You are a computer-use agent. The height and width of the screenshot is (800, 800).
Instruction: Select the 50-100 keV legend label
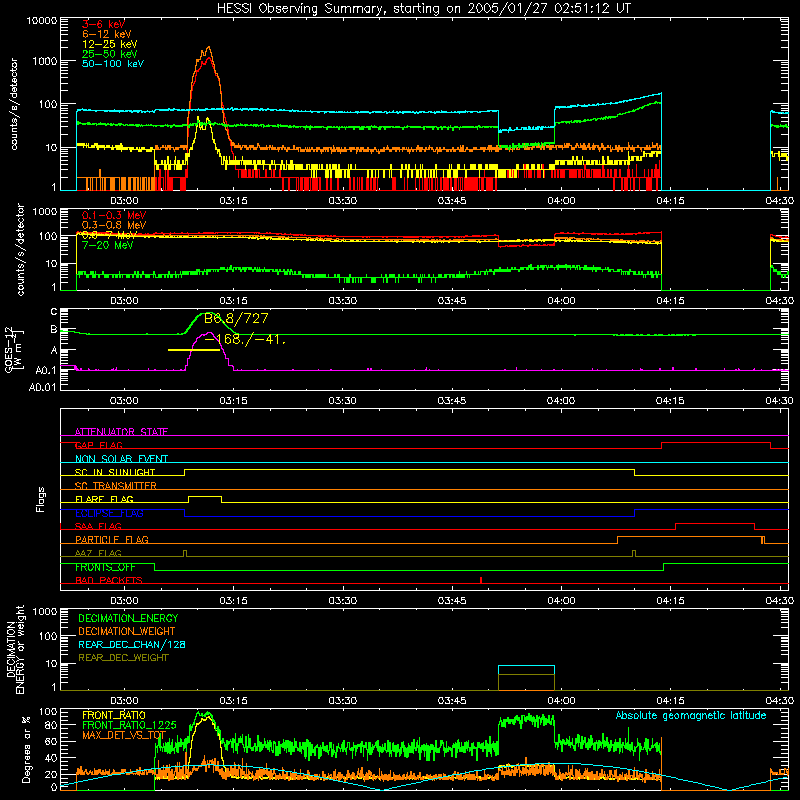pos(112,64)
